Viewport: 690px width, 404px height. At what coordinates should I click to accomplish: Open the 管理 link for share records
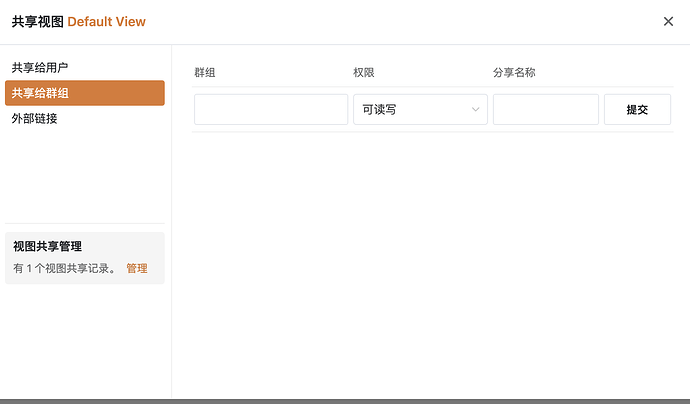(x=137, y=268)
